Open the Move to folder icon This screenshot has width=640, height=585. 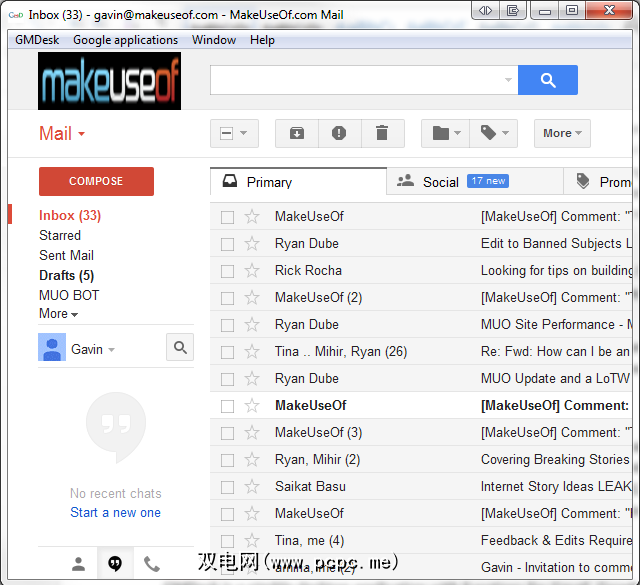(x=445, y=133)
